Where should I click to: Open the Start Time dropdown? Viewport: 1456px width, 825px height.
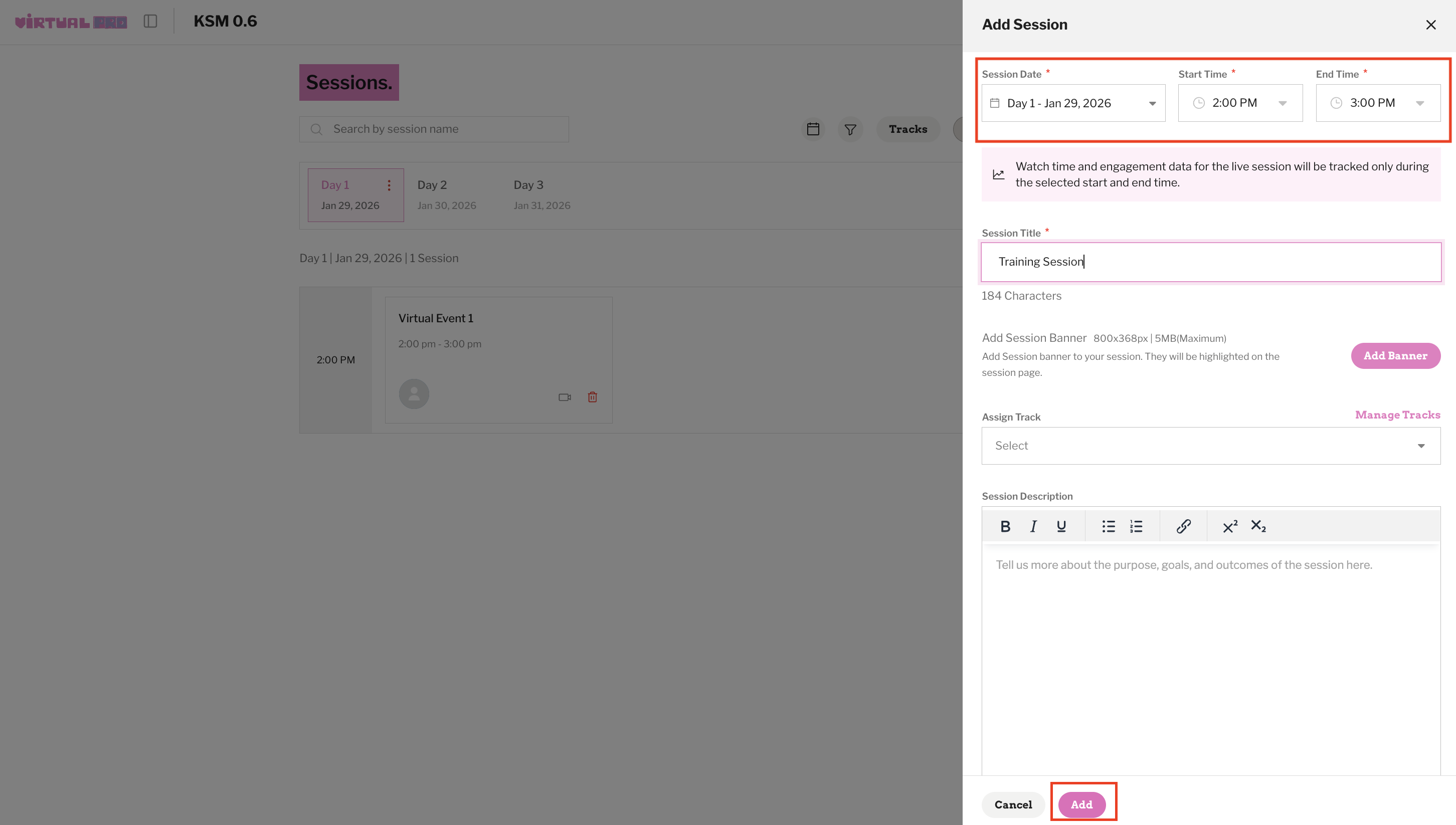pyautogui.click(x=1240, y=103)
